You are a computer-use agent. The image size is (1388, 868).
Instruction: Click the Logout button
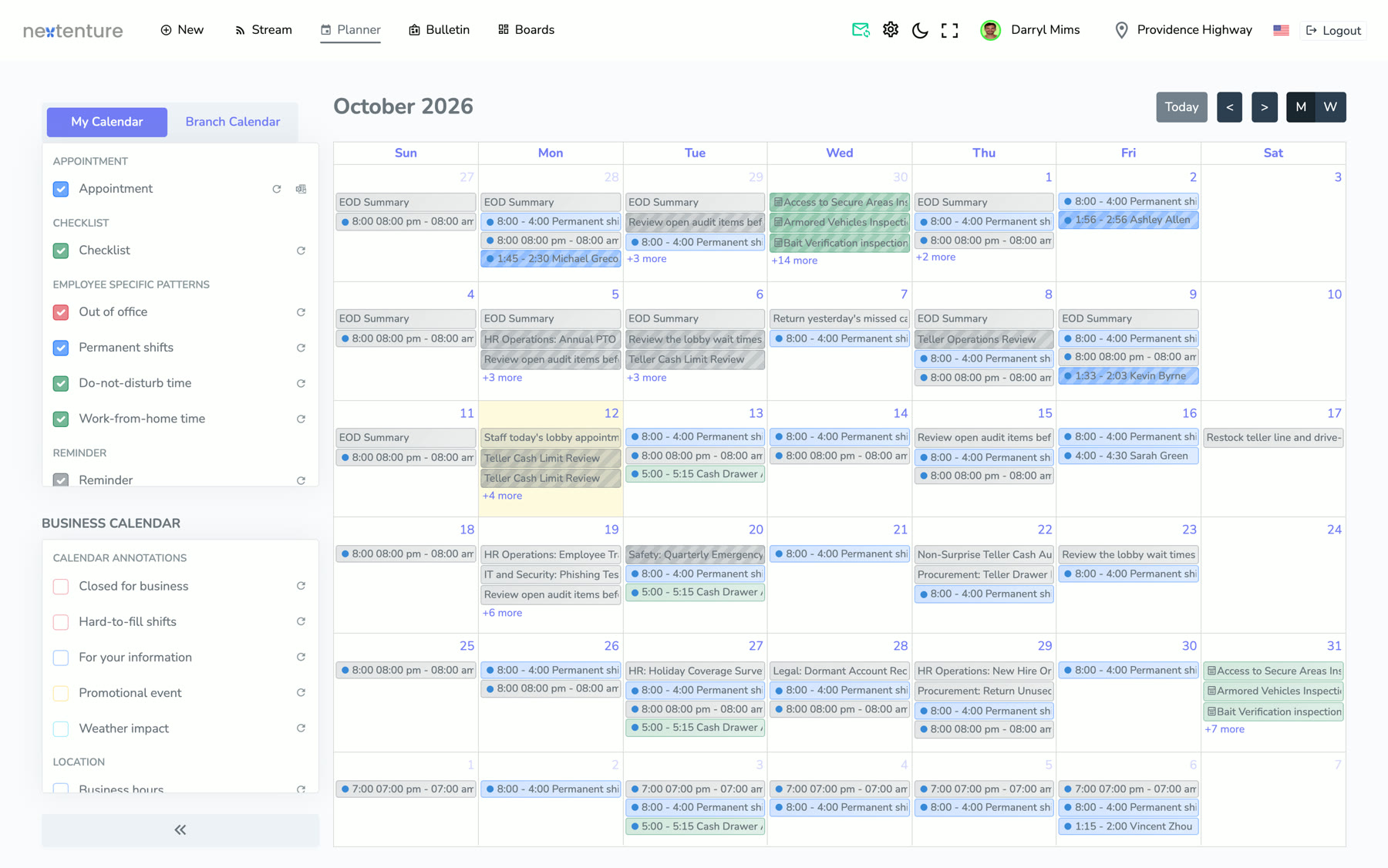[1333, 30]
